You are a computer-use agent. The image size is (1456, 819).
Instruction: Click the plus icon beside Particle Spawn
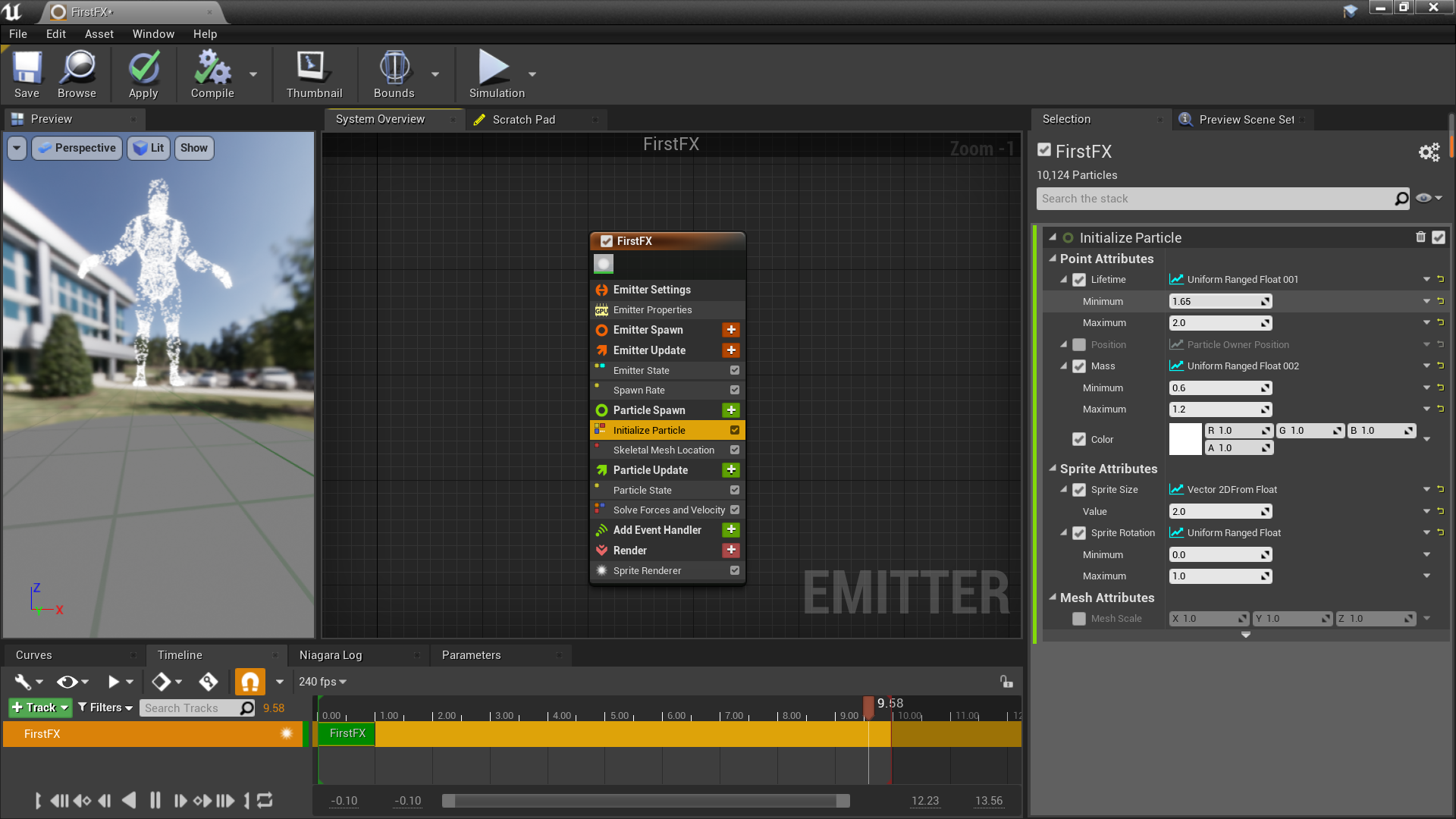click(731, 410)
